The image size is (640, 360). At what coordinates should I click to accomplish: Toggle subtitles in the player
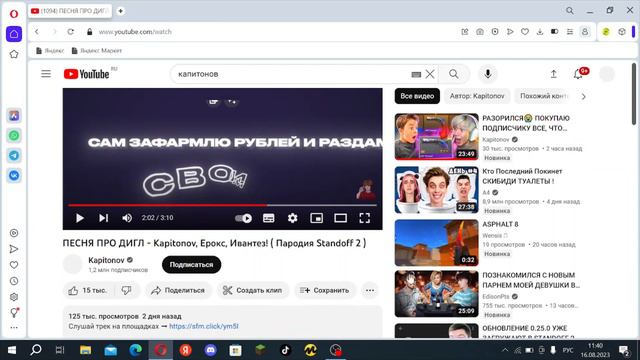coord(269,218)
